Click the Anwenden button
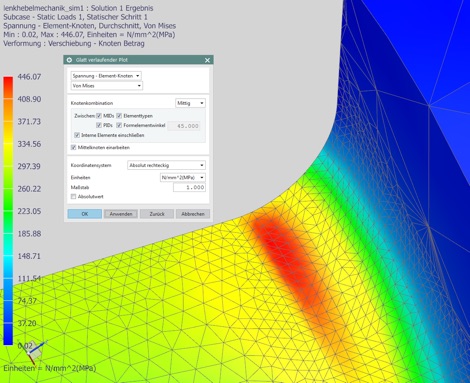470x383 pixels. (x=121, y=214)
